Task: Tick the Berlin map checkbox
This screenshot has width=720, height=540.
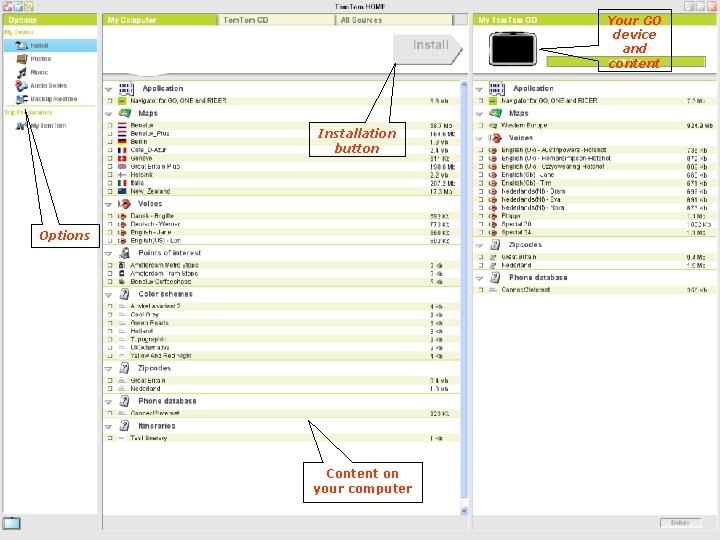Action: (x=110, y=141)
